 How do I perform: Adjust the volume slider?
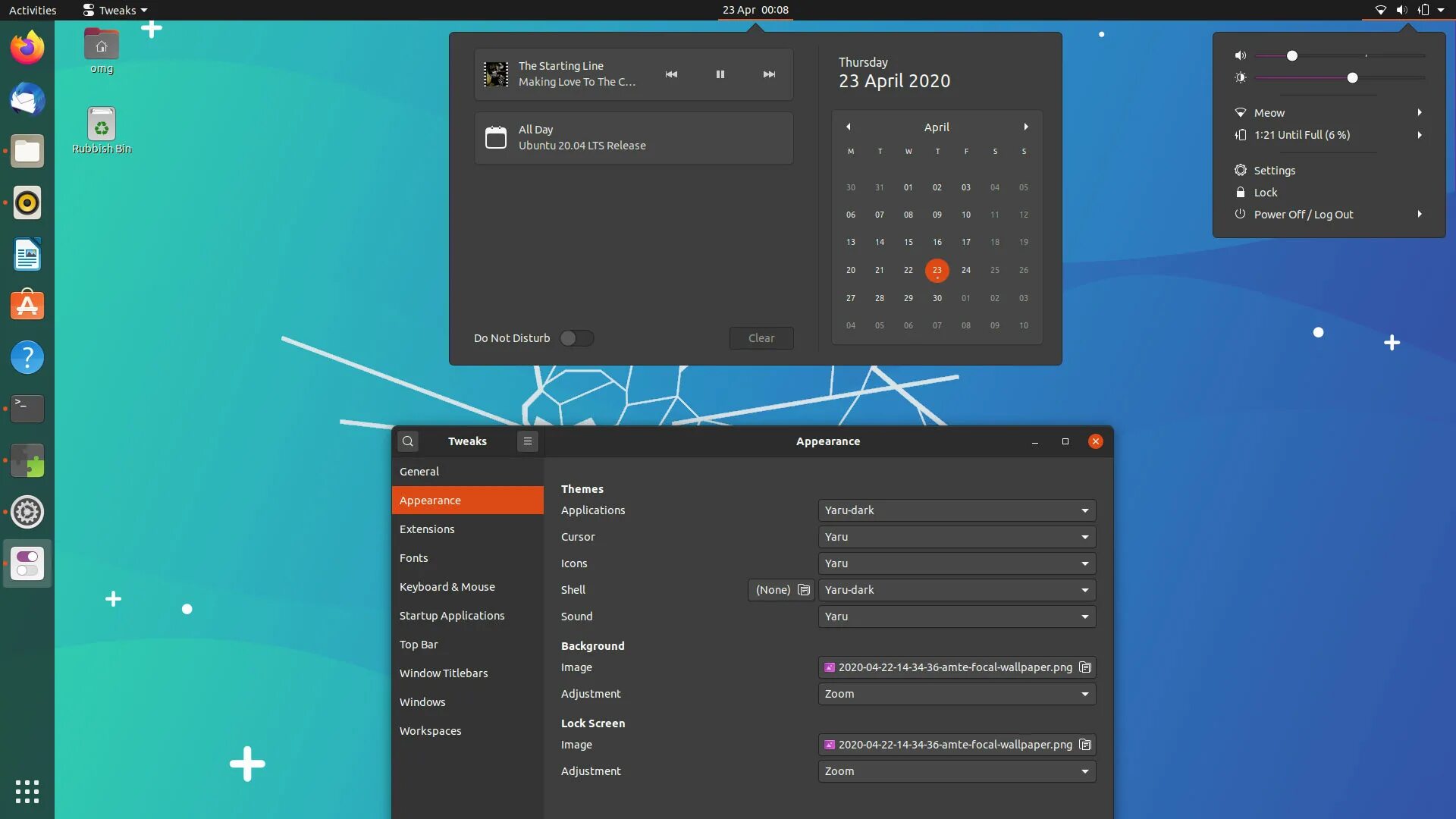click(x=1340, y=55)
